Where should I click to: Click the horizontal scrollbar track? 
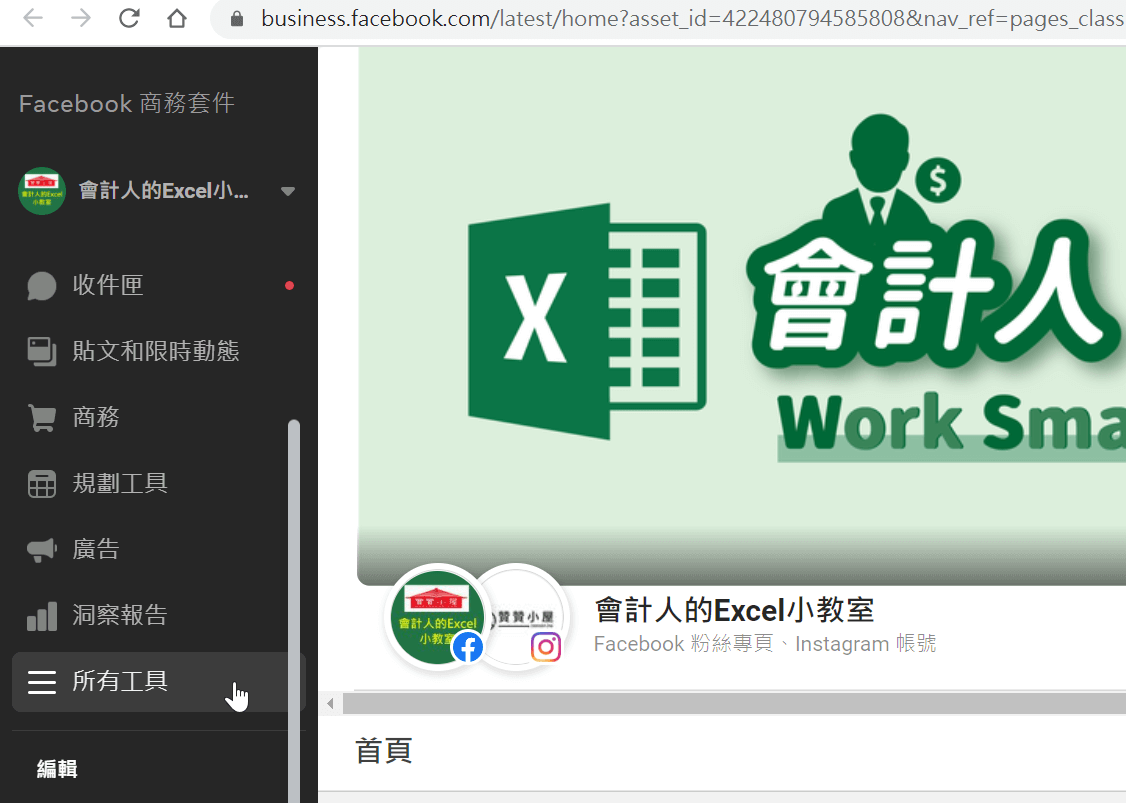pos(734,703)
